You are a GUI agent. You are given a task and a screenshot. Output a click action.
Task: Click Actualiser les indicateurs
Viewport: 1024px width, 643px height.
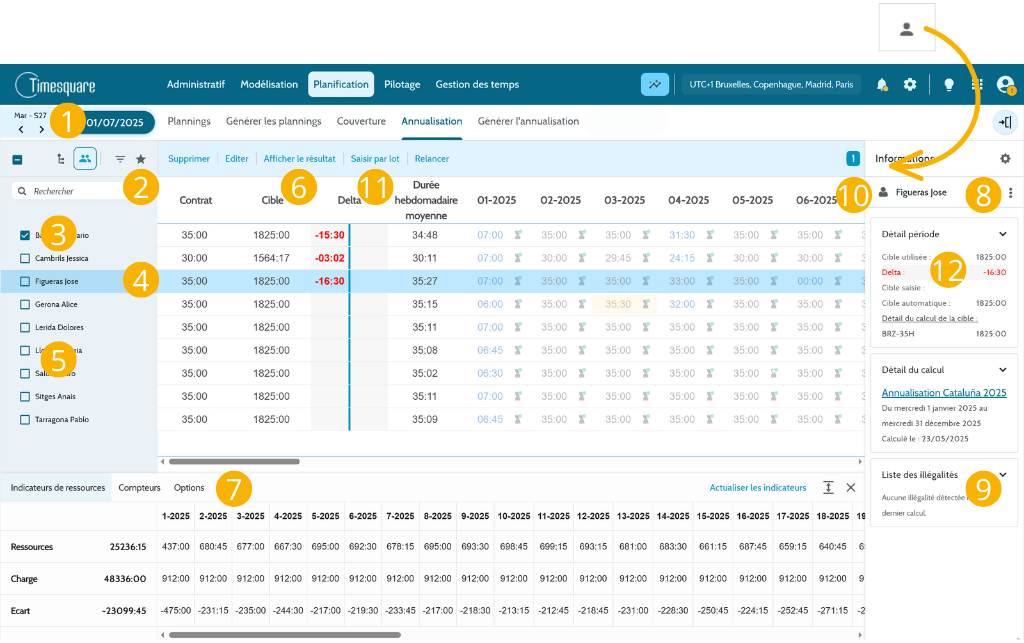click(758, 488)
